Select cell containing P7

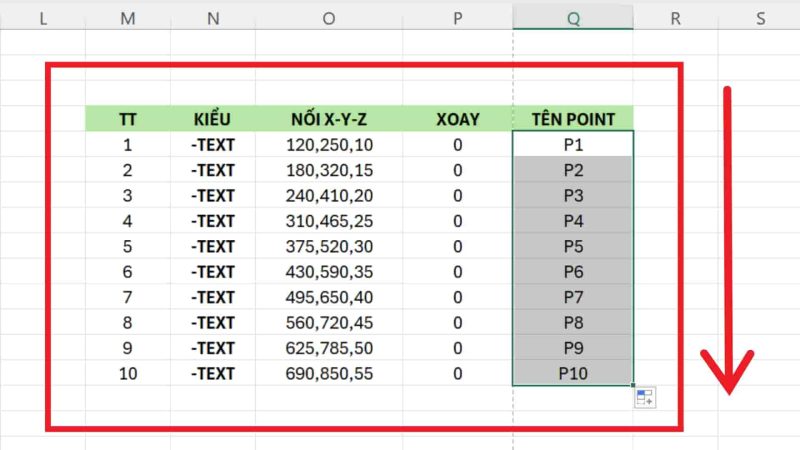573,297
